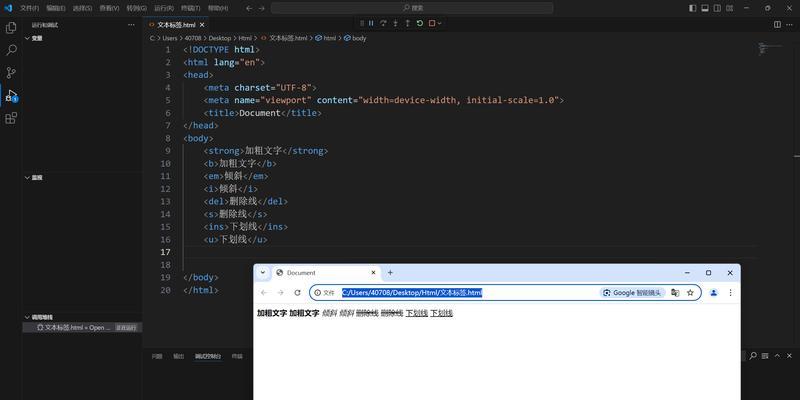Step into in the debug toolbar
800x400 pixels.
[395, 23]
